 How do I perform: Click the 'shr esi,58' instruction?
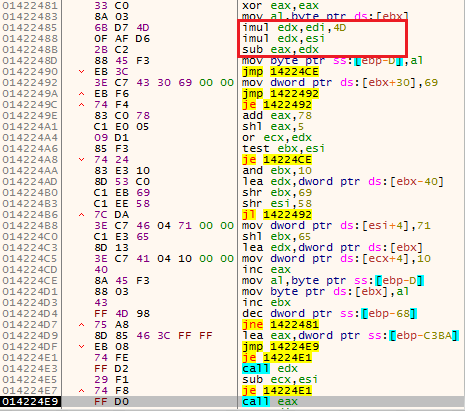(277, 204)
